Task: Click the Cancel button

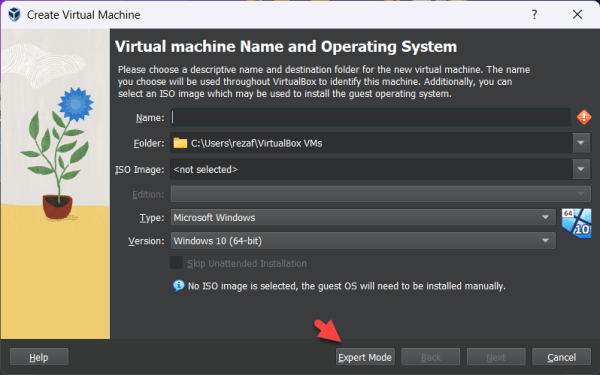Action: [561, 357]
